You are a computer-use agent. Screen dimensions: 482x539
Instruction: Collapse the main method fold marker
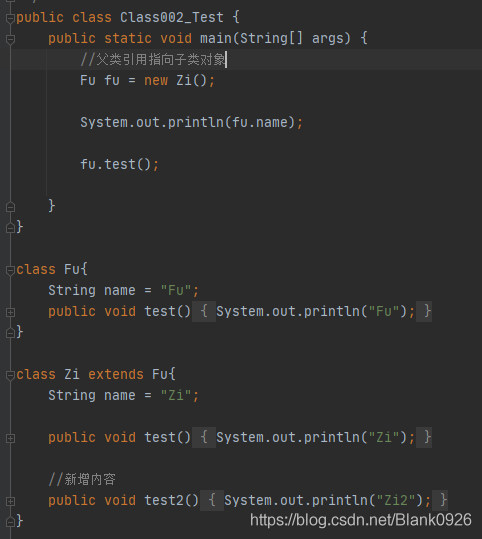[x=10, y=40]
